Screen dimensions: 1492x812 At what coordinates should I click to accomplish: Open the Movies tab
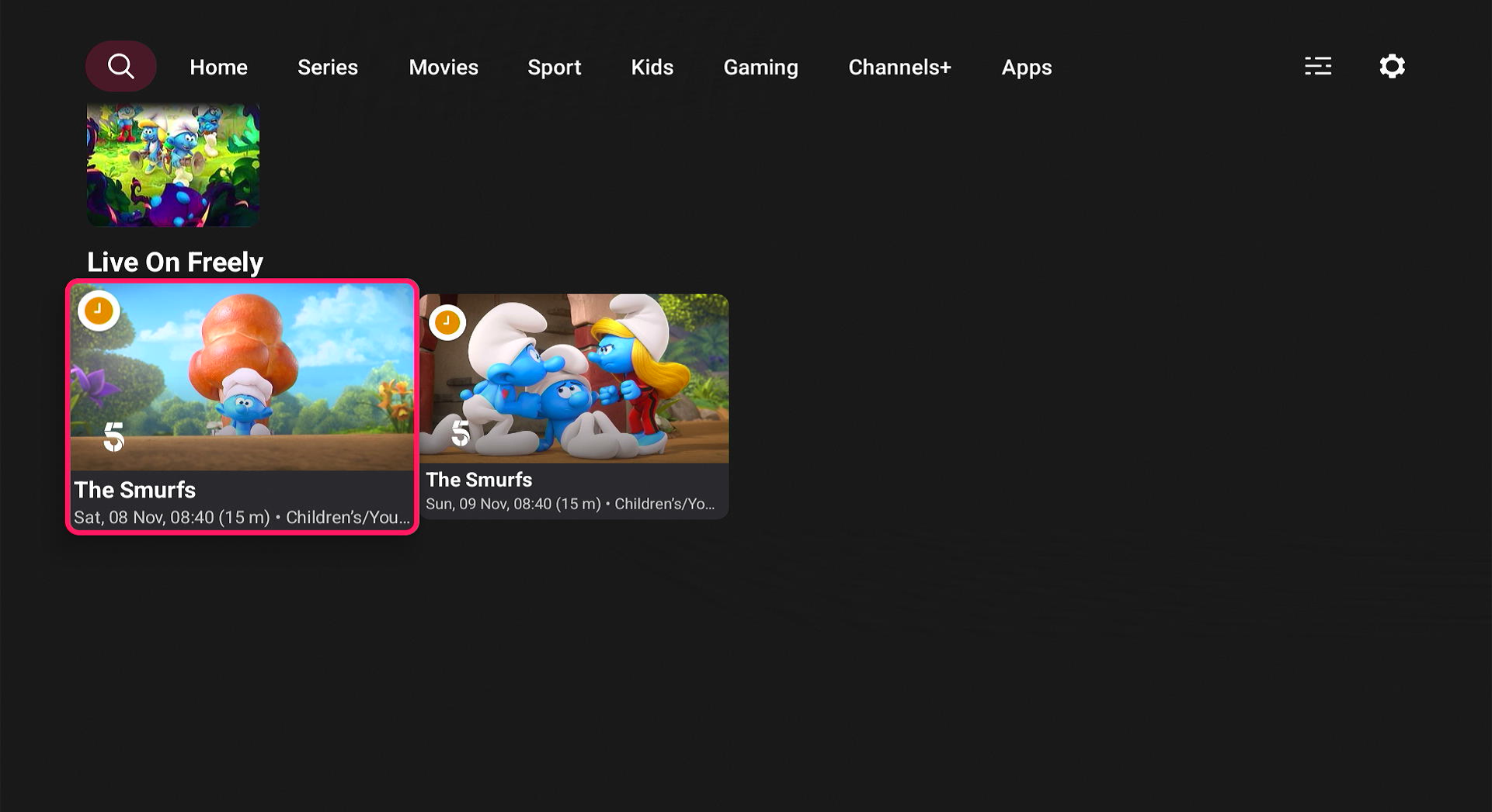(443, 68)
